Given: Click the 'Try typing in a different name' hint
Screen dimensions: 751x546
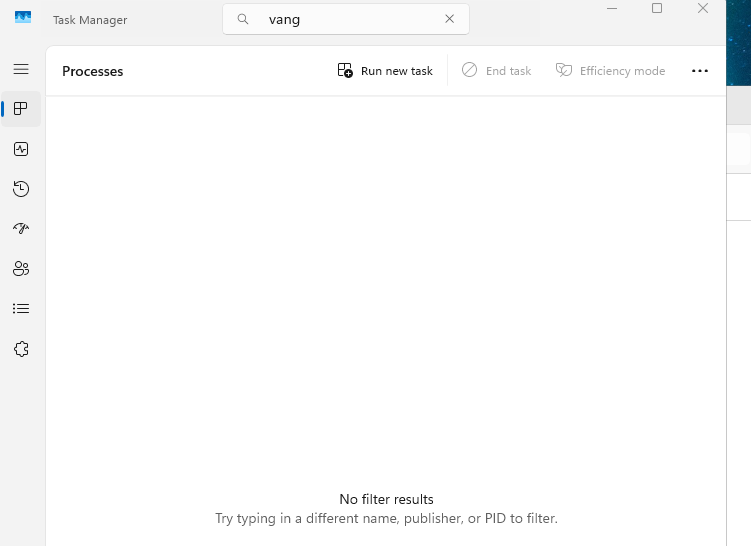Looking at the screenshot, I should (x=387, y=519).
